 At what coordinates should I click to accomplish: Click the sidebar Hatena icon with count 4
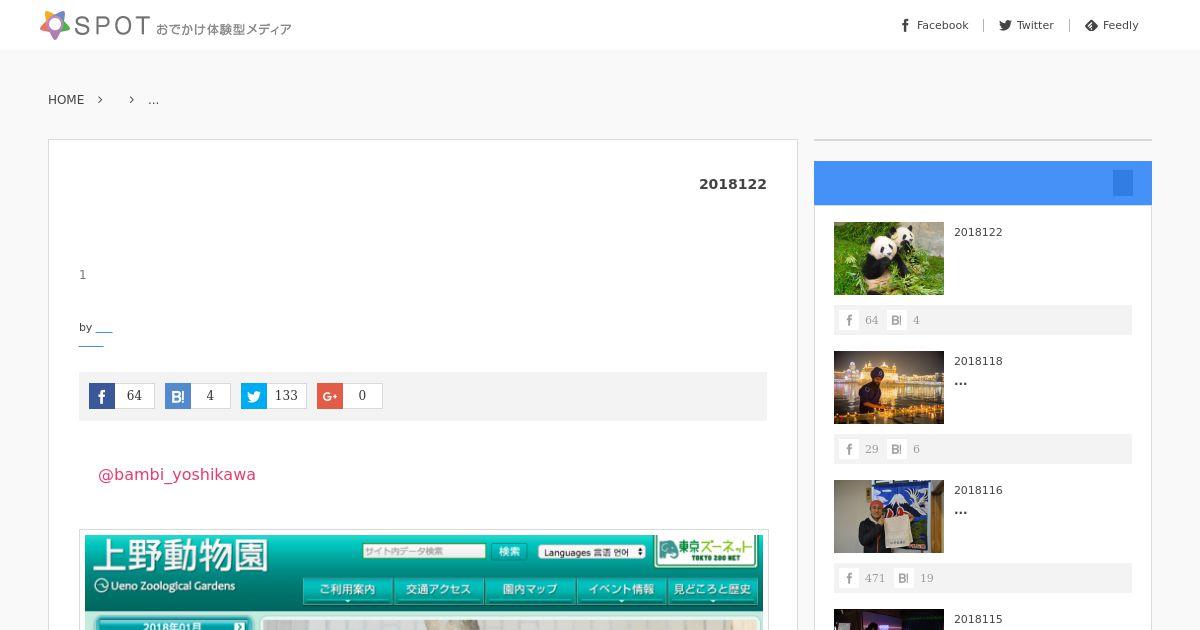pos(896,320)
